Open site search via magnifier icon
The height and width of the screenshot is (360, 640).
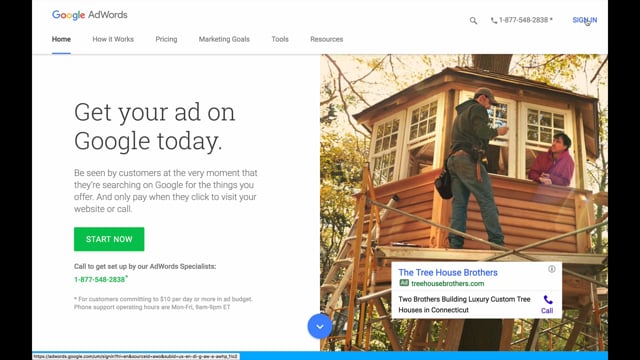[473, 20]
